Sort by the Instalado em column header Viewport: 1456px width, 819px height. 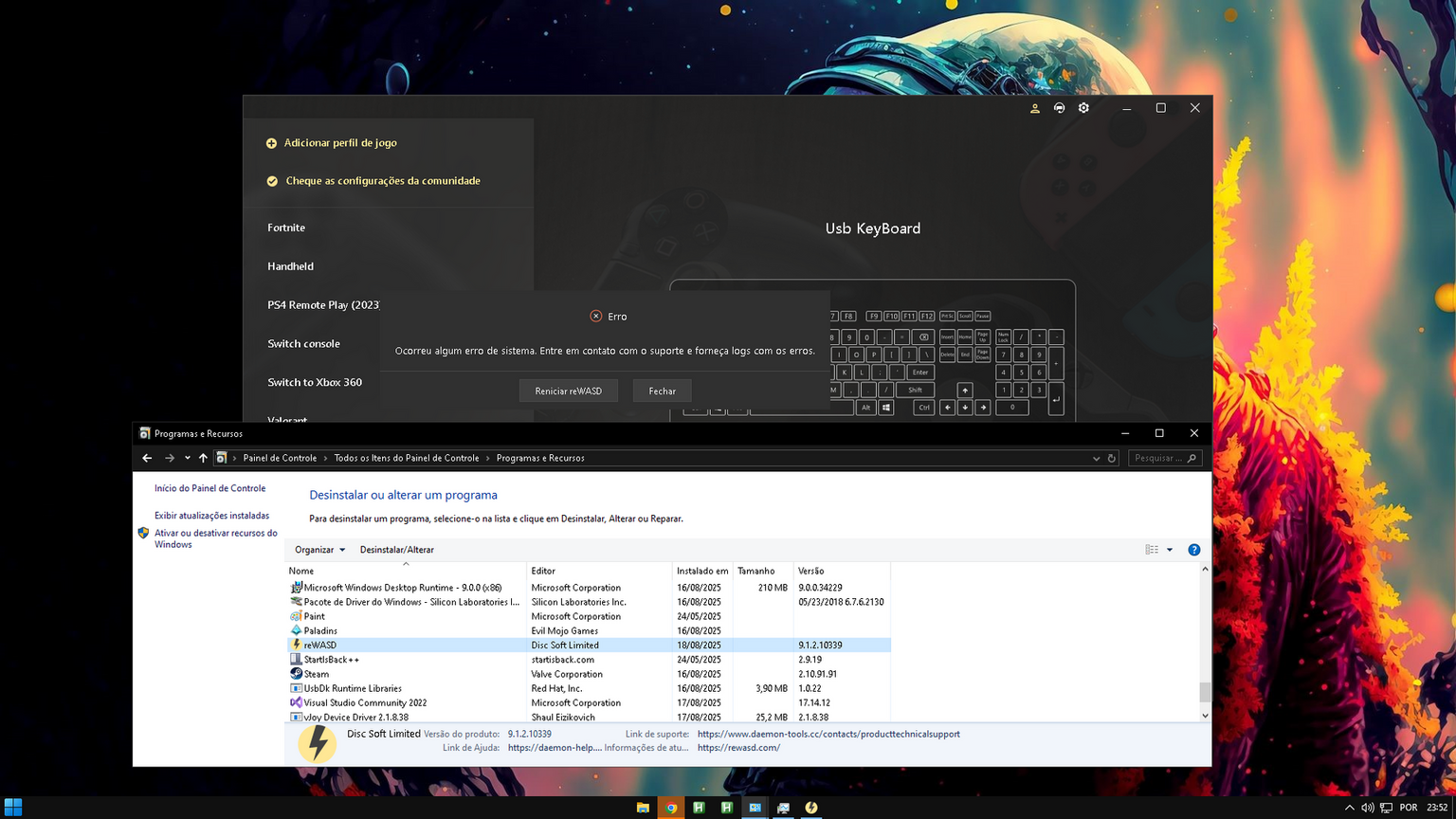[702, 571]
